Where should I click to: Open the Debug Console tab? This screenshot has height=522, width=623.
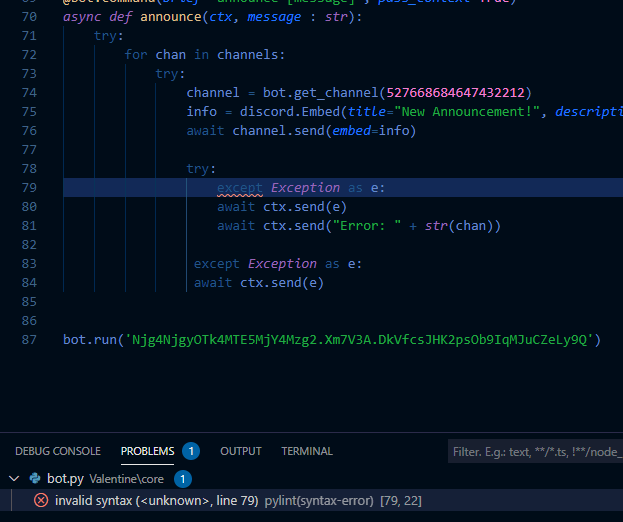point(58,451)
